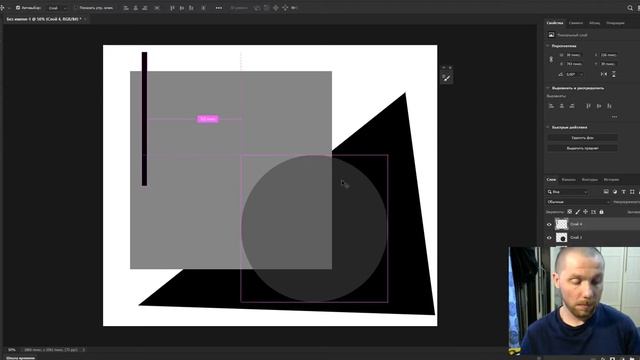Close the document tab Без имени-1
640x360 pixels.
(85, 19)
